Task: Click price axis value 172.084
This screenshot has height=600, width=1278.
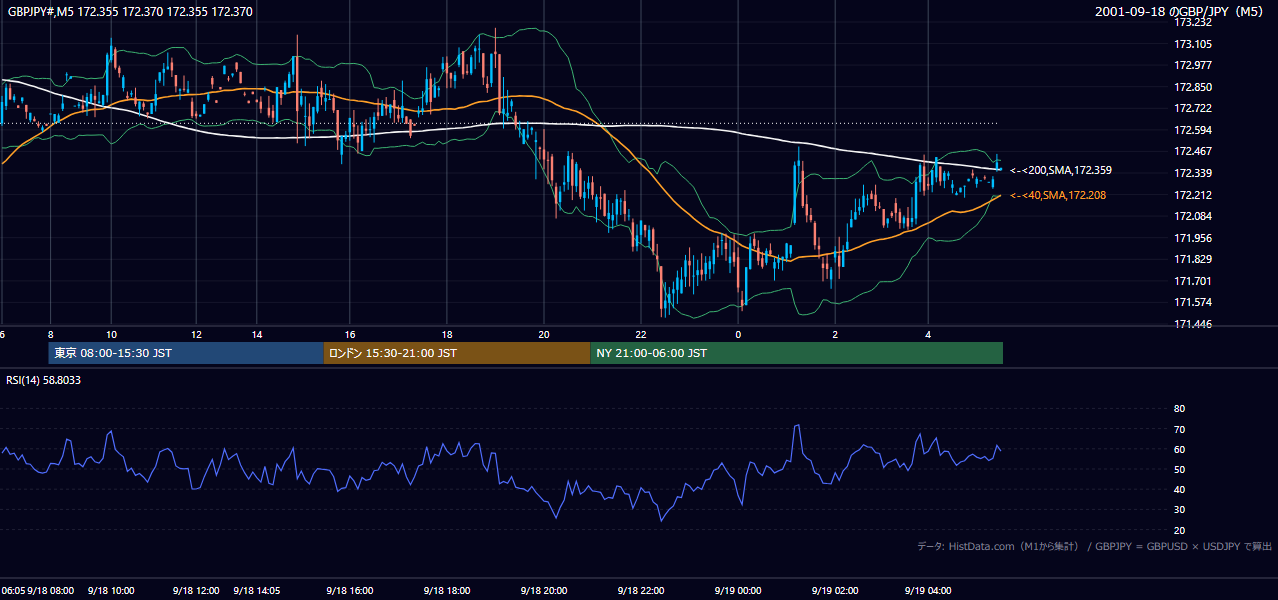Action: (1193, 216)
